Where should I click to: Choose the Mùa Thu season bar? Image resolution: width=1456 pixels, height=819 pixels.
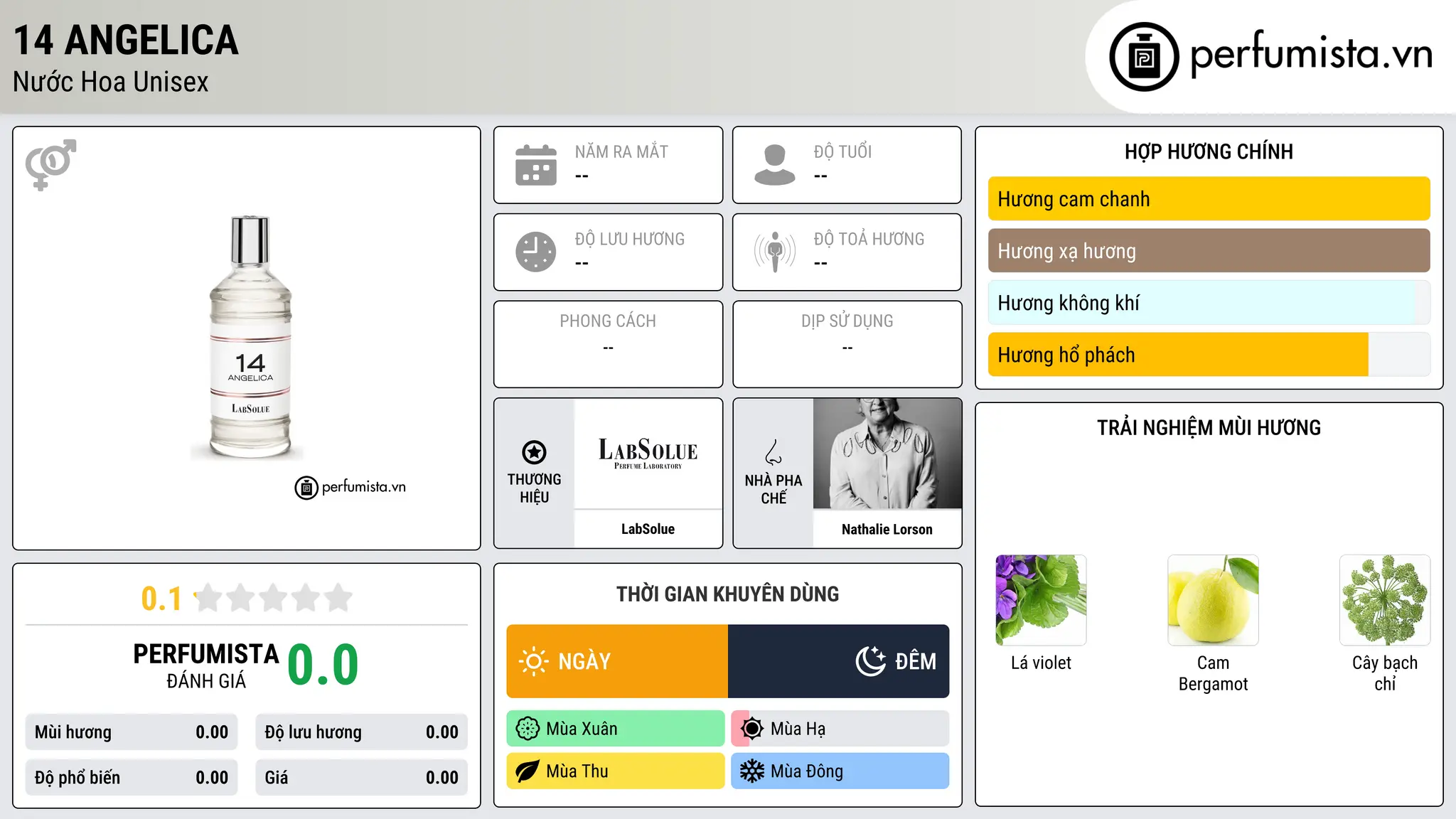click(x=616, y=771)
